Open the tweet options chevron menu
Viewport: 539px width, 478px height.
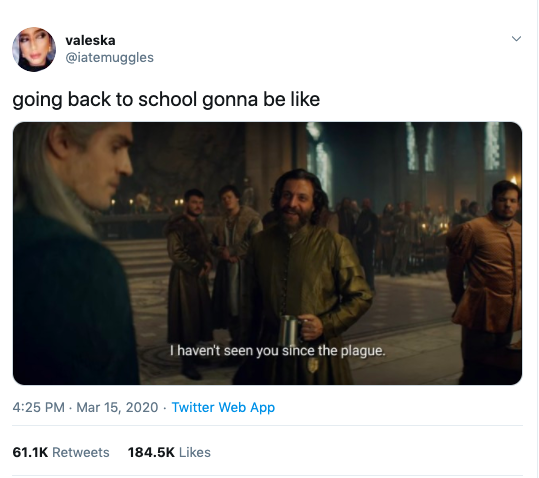tap(516, 38)
